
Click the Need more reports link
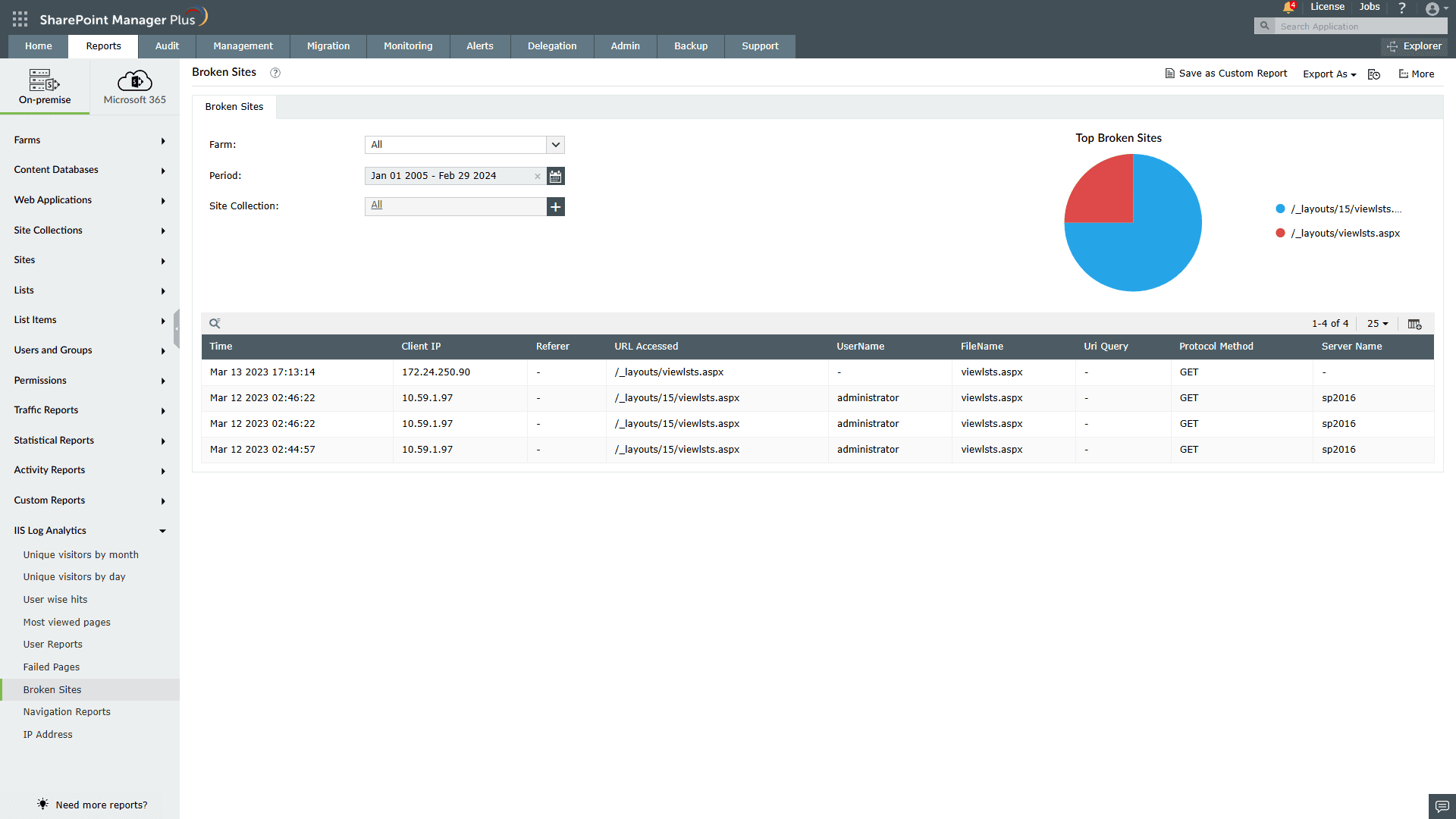click(101, 805)
